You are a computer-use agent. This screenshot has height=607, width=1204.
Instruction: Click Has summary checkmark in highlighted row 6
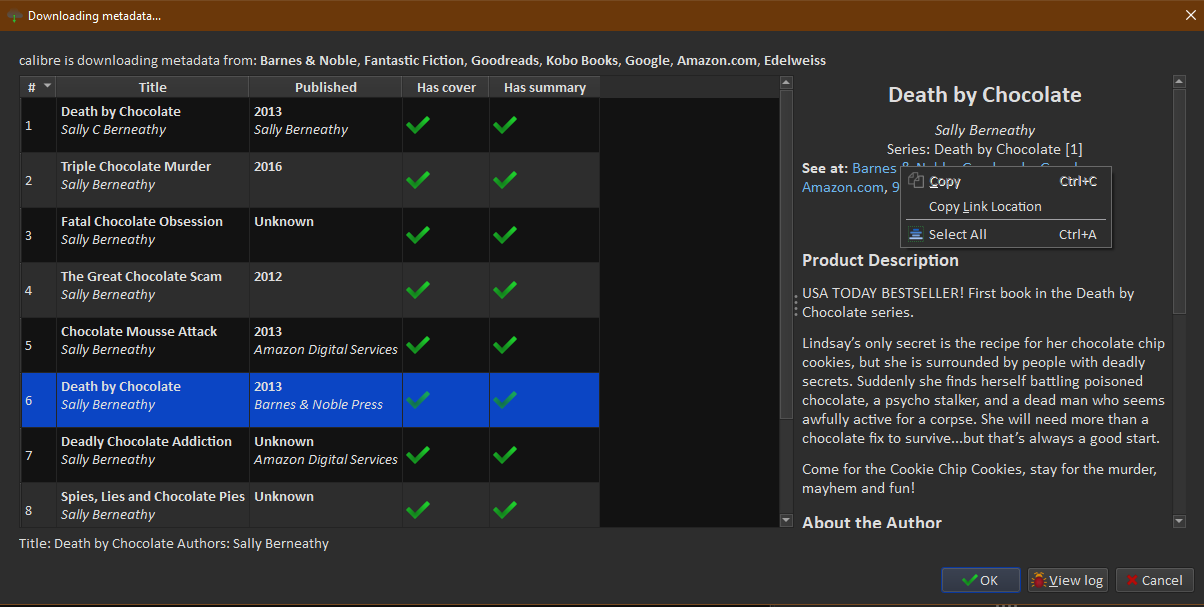pyautogui.click(x=505, y=400)
